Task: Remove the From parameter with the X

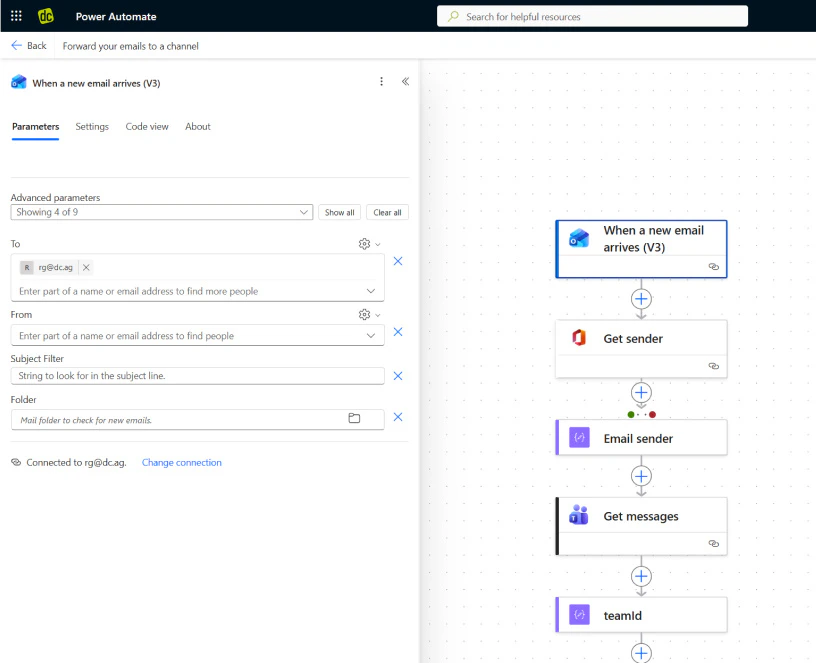Action: pos(398,332)
